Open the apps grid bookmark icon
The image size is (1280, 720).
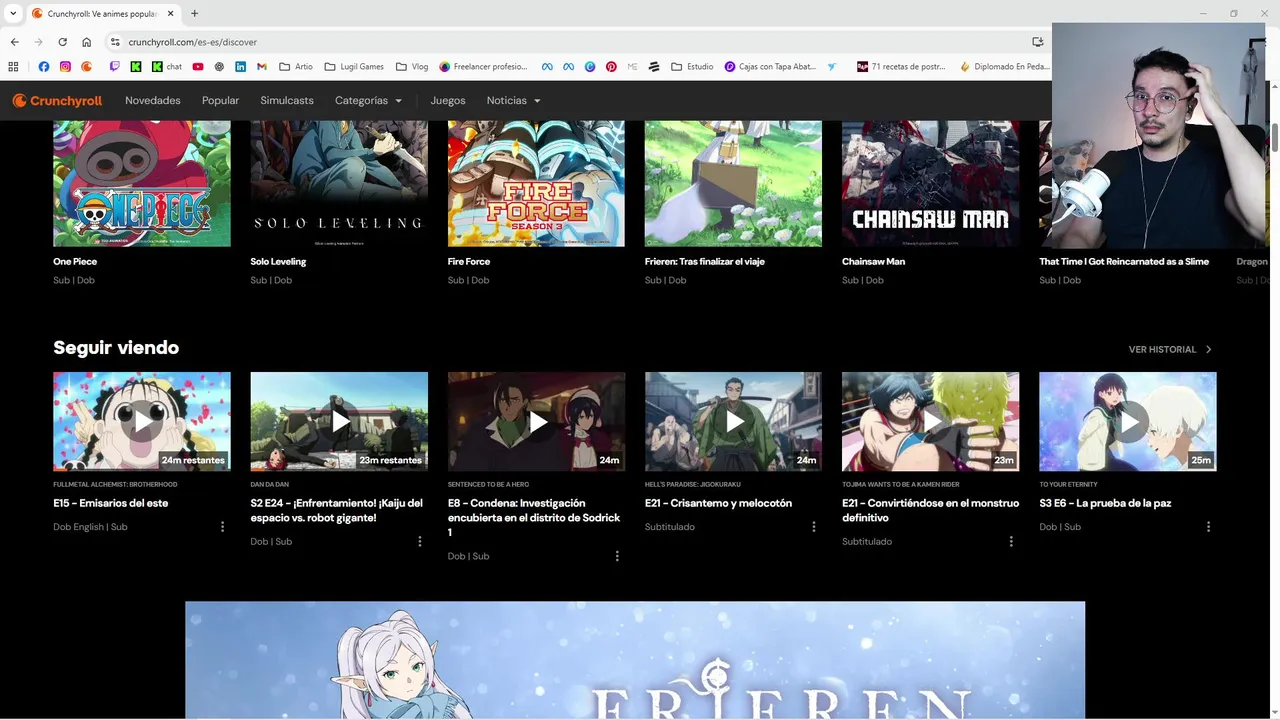[13, 67]
